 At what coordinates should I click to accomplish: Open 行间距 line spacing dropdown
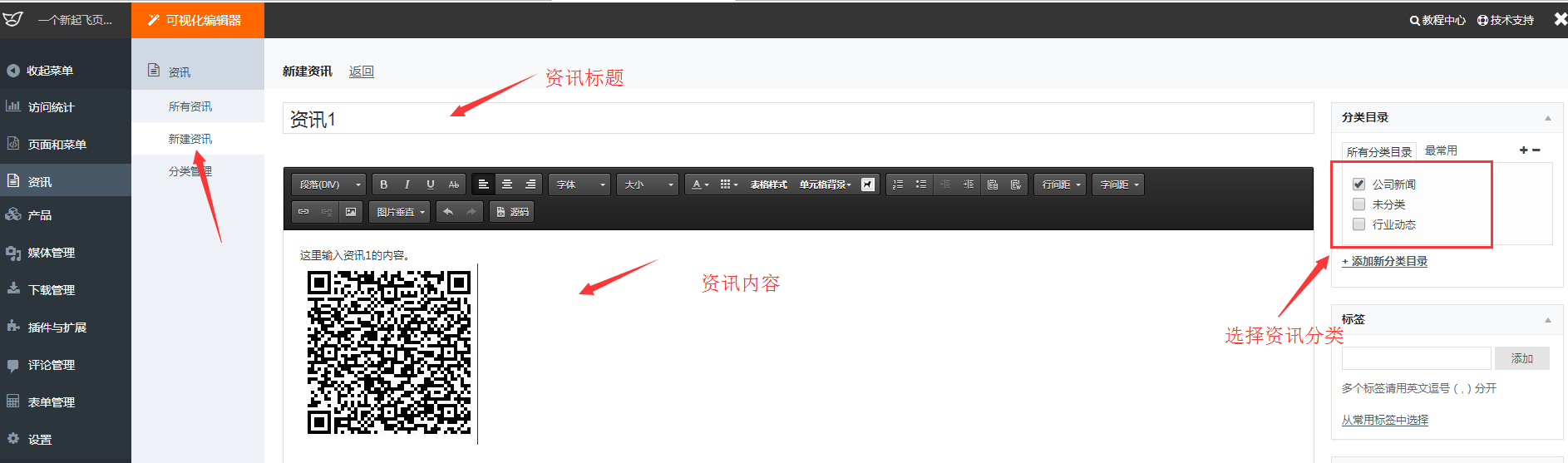coord(1060,185)
